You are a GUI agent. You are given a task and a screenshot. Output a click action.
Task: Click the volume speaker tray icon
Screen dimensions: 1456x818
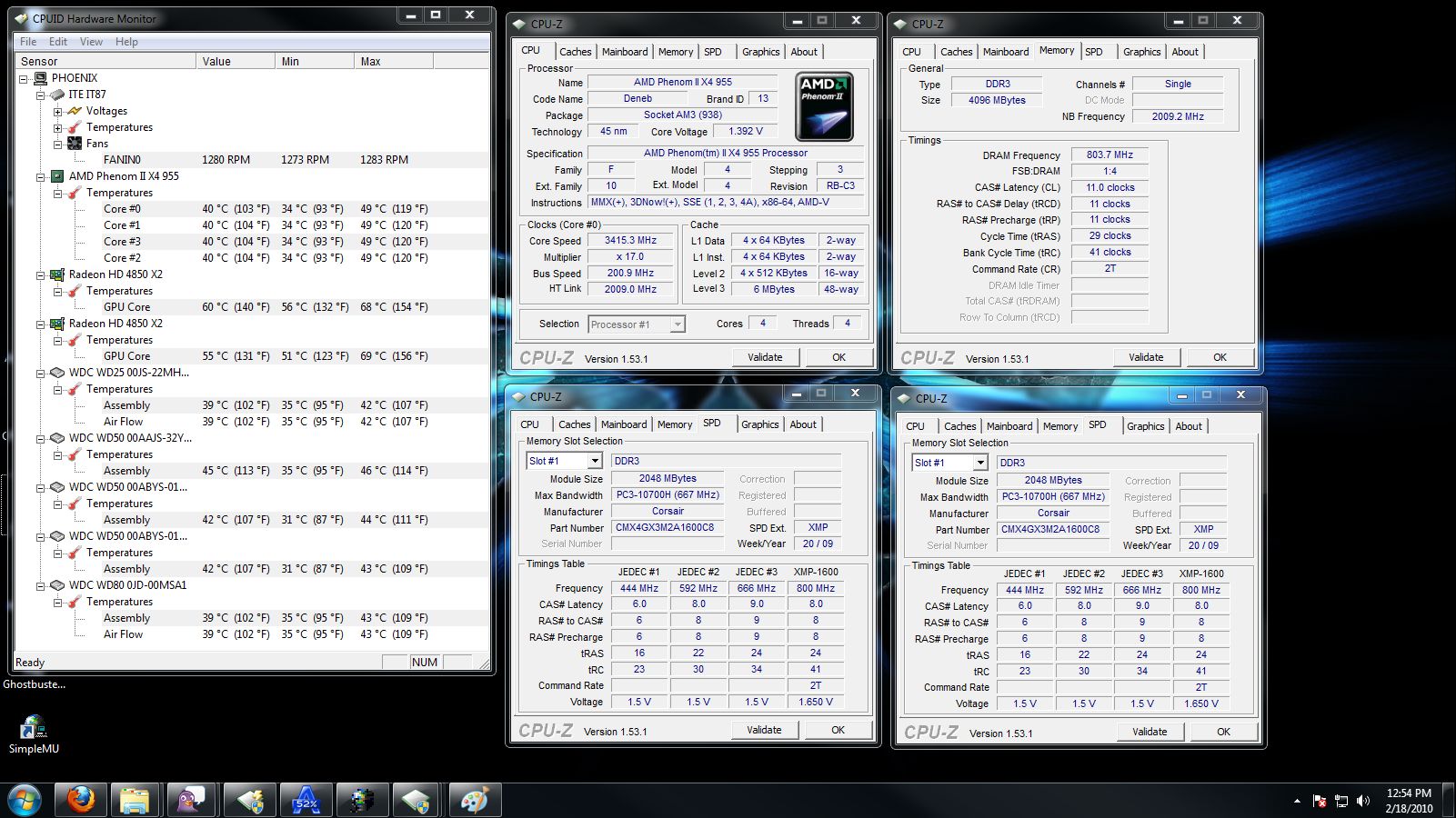click(1362, 801)
